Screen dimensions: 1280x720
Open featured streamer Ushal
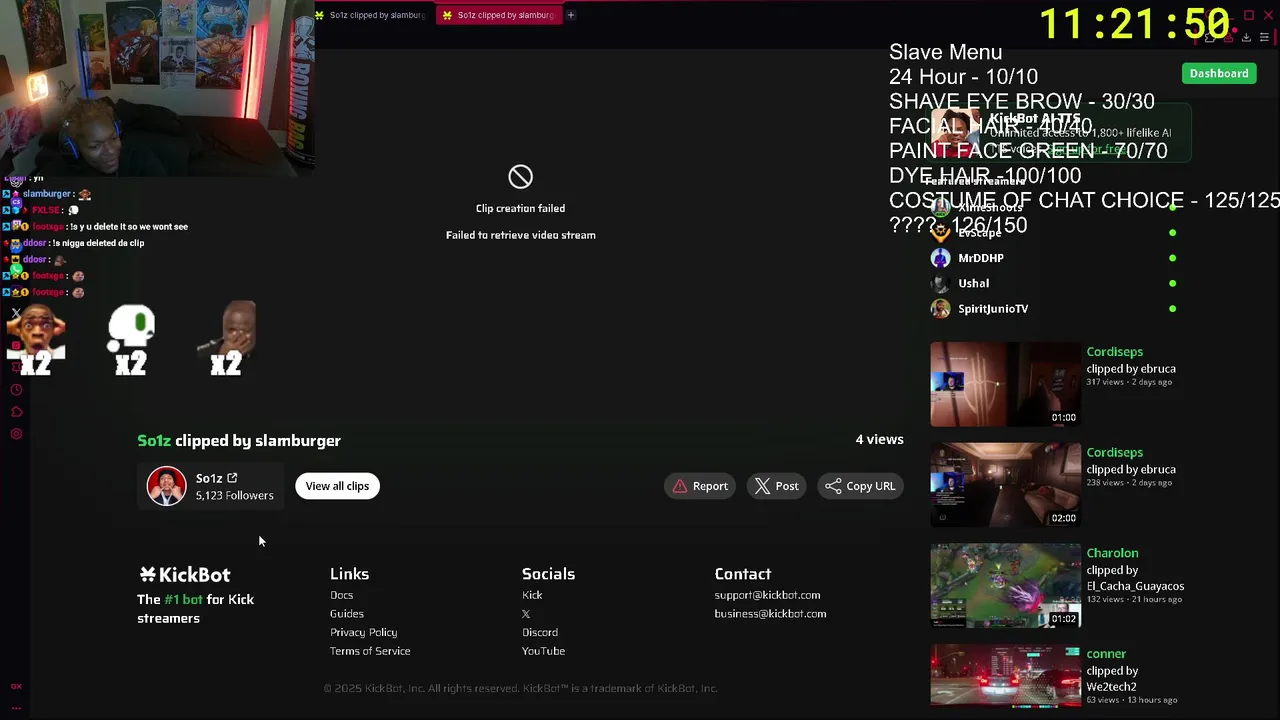pos(973,283)
